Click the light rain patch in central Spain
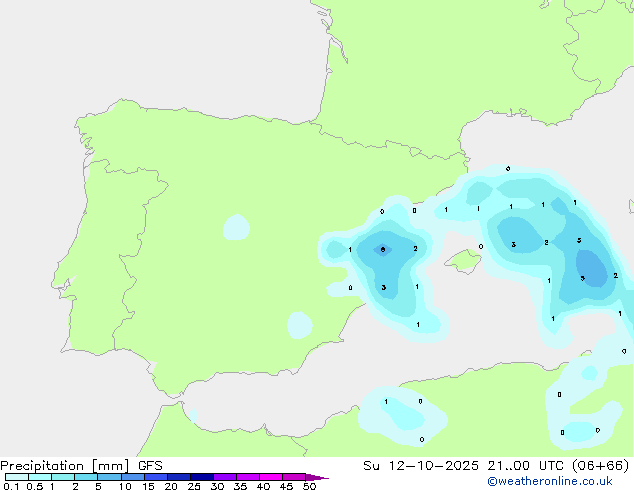634x490 pixels. click(236, 227)
